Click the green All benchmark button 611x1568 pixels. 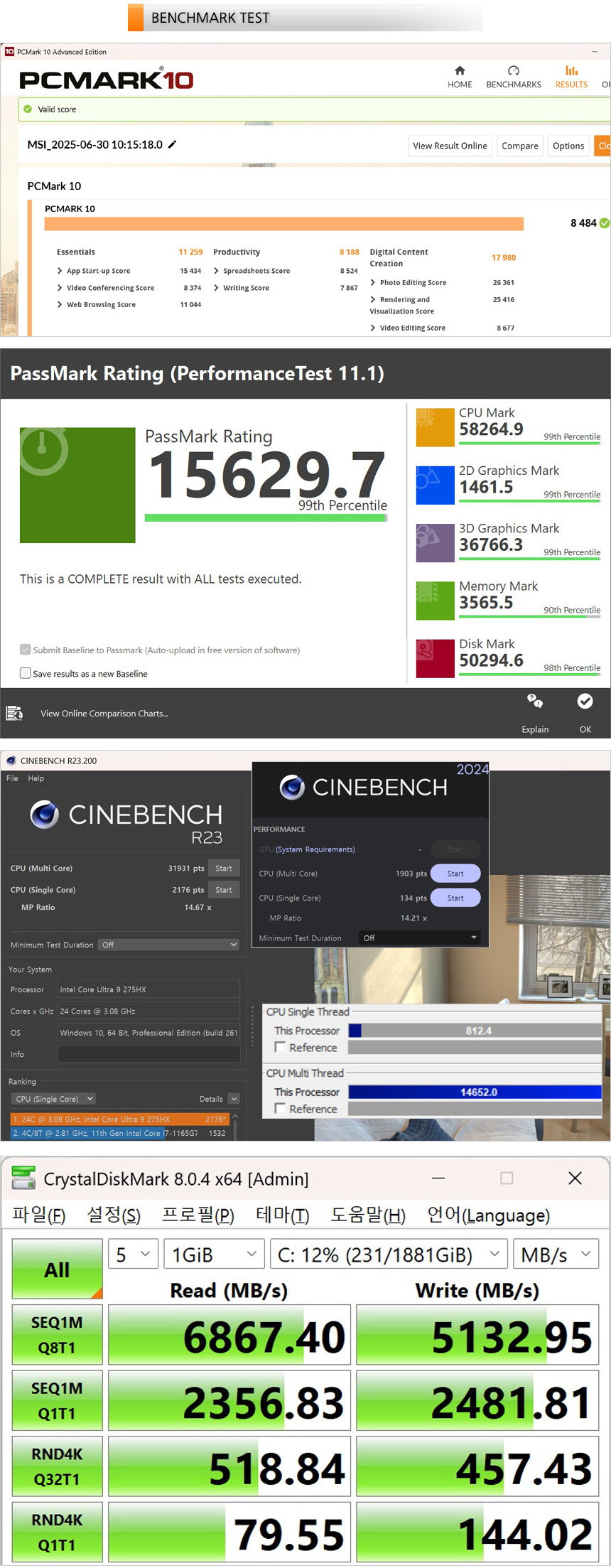point(58,1269)
